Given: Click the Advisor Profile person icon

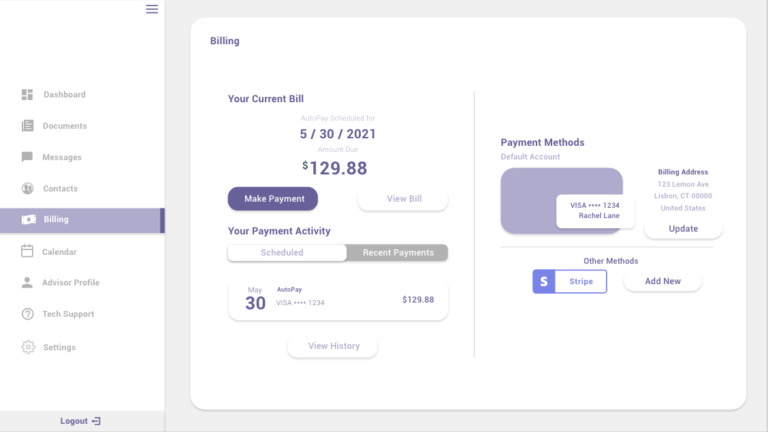Looking at the screenshot, I should (x=27, y=282).
